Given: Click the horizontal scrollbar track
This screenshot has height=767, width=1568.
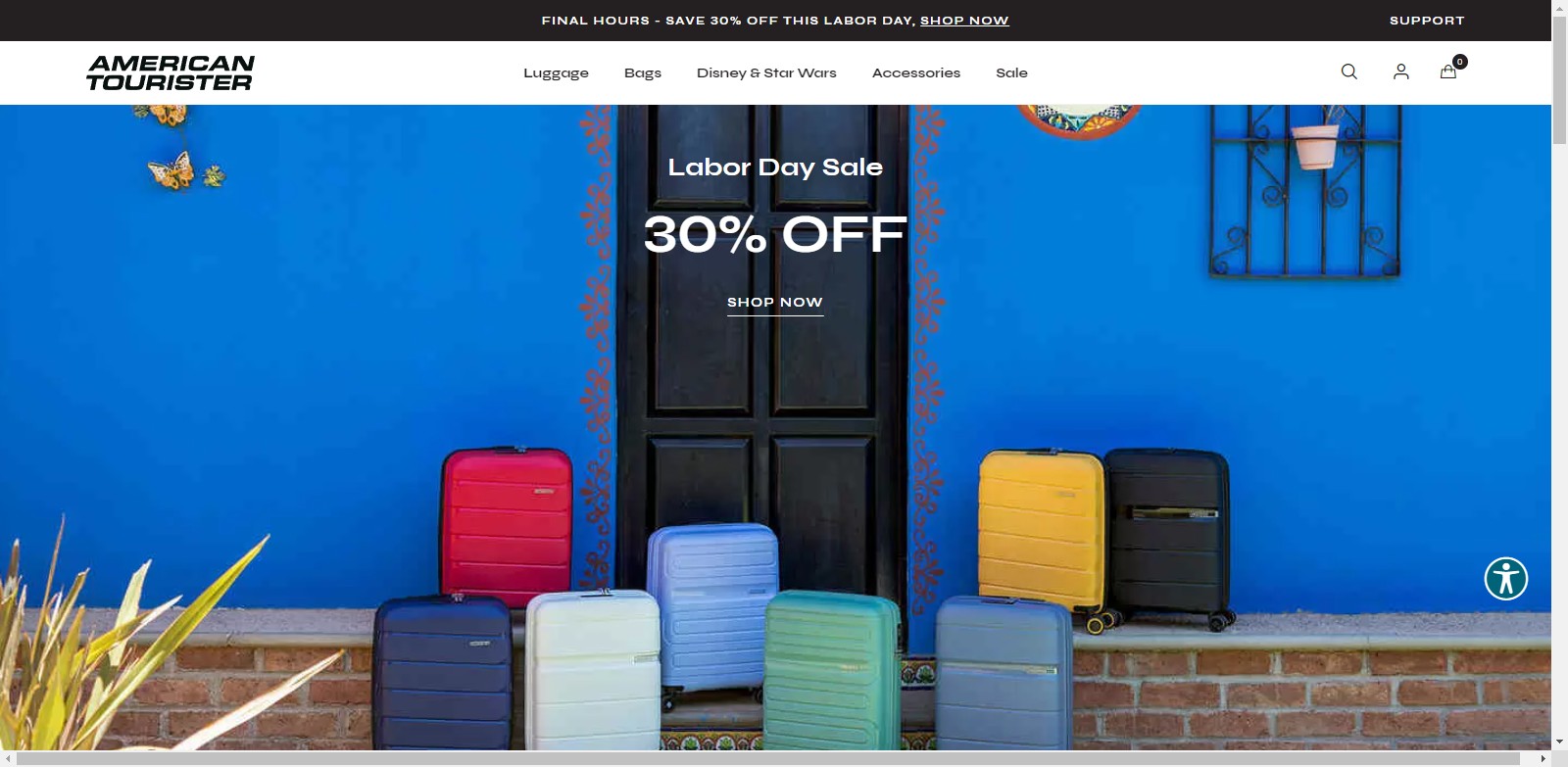Looking at the screenshot, I should pyautogui.click(x=775, y=759).
